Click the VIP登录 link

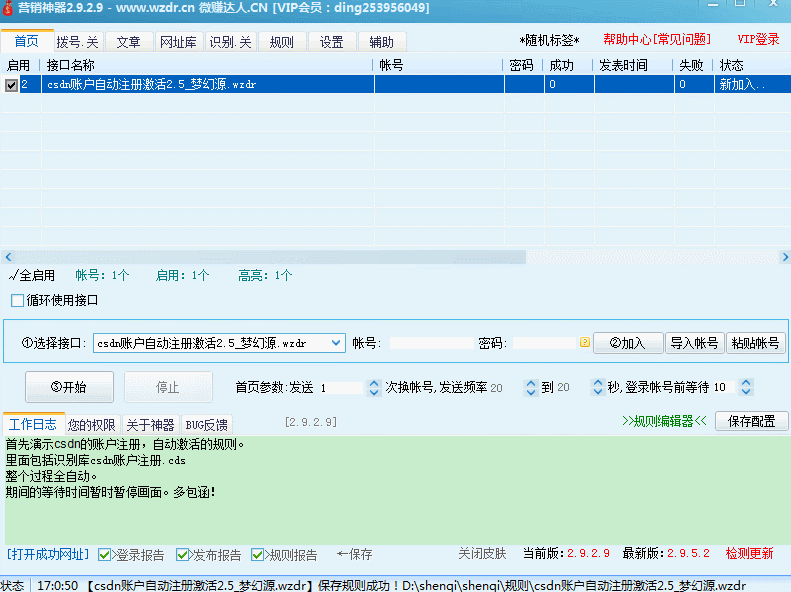click(x=758, y=39)
